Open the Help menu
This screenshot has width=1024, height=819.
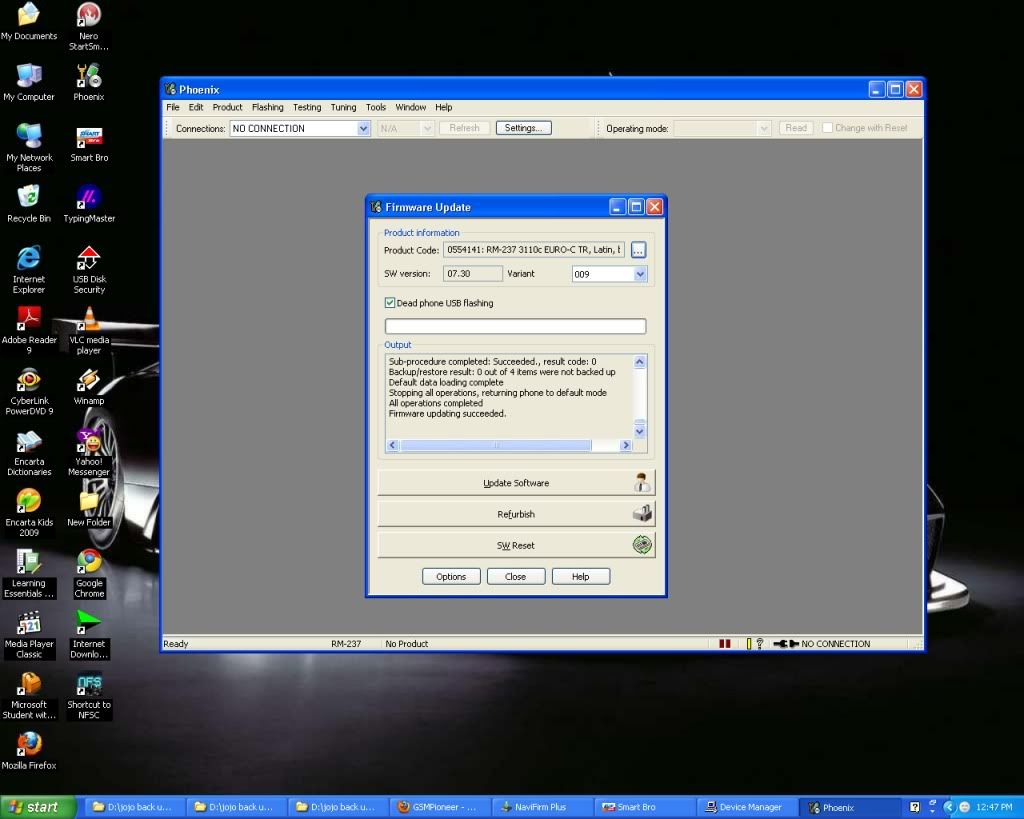[x=443, y=107]
